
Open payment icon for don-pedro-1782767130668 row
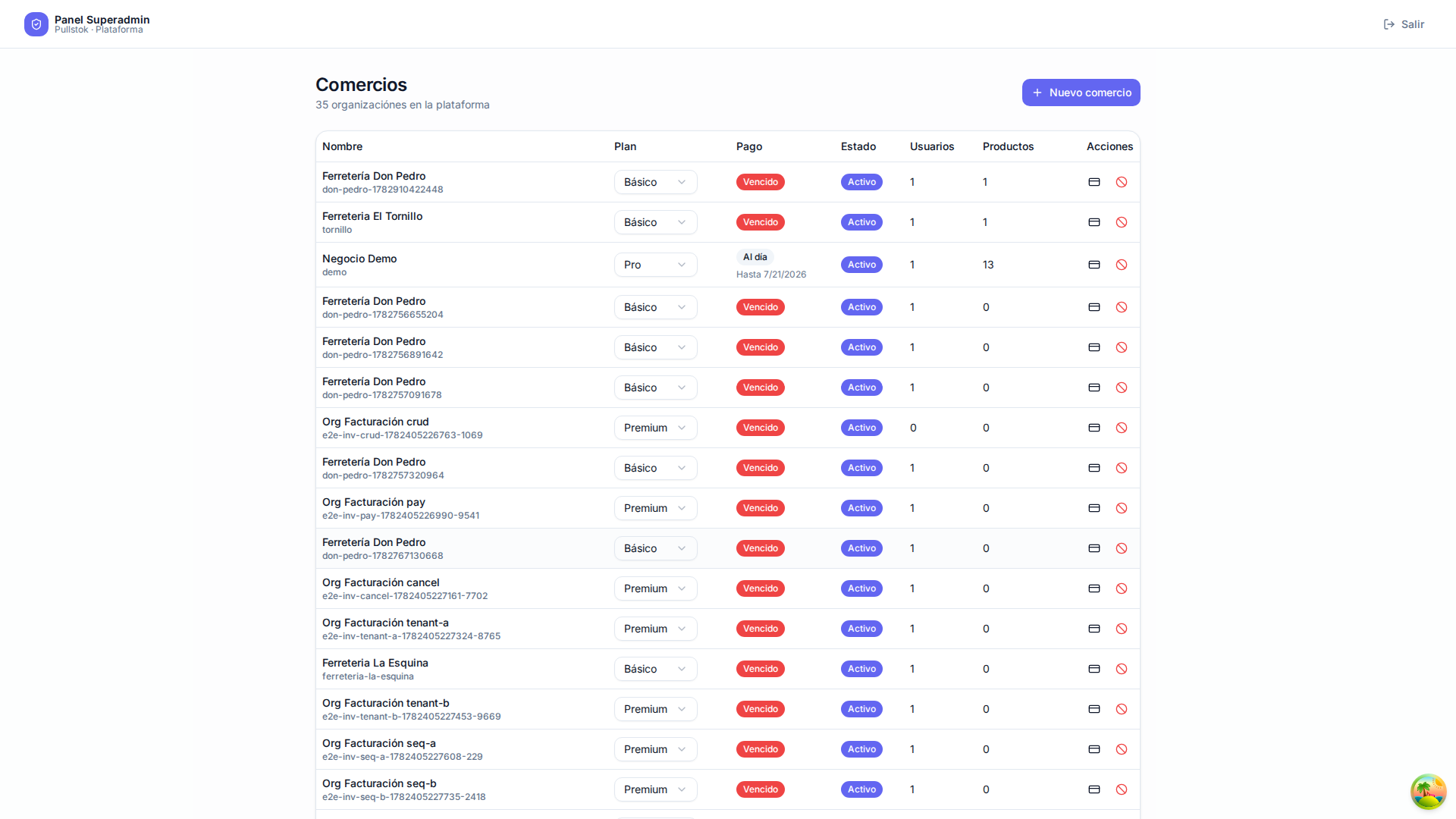1094,548
